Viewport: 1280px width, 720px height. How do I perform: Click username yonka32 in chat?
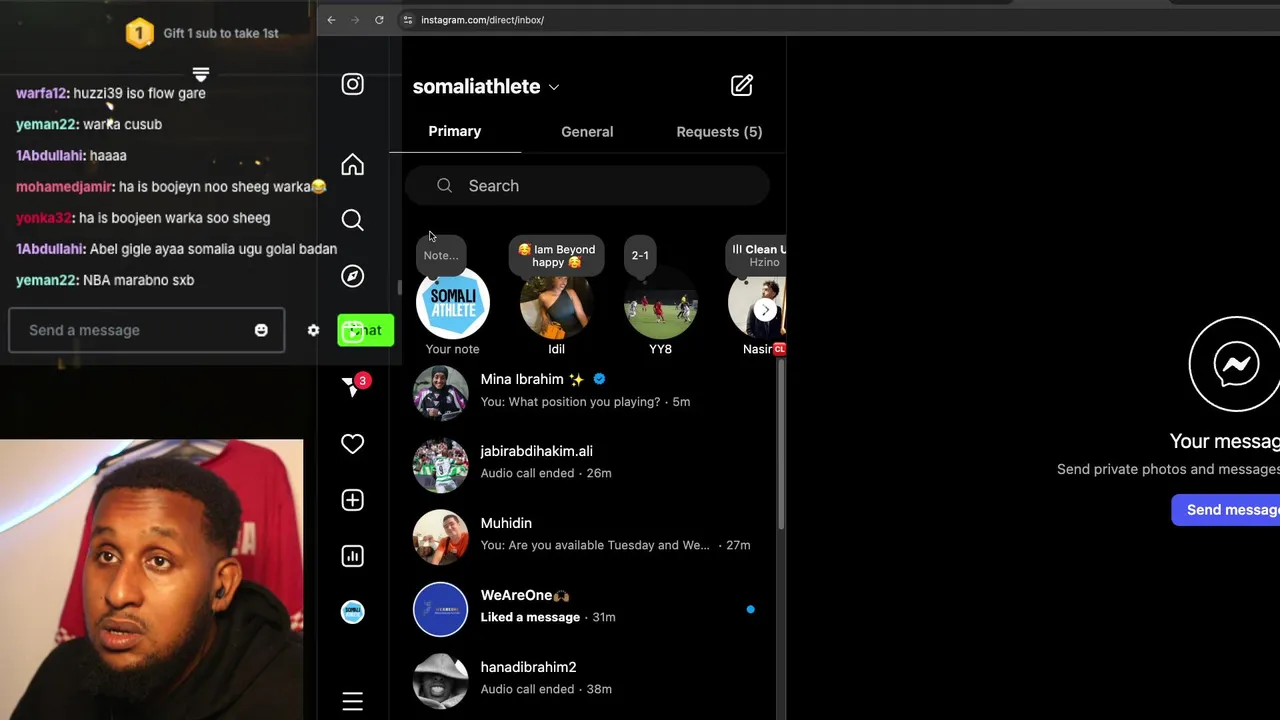[43, 218]
